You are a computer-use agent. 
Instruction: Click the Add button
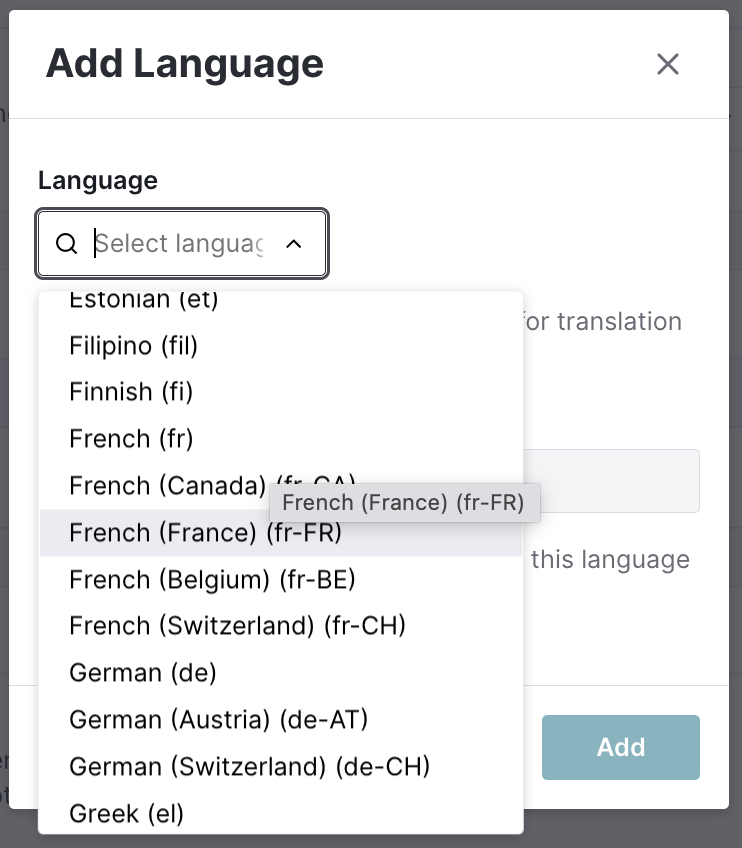click(621, 747)
